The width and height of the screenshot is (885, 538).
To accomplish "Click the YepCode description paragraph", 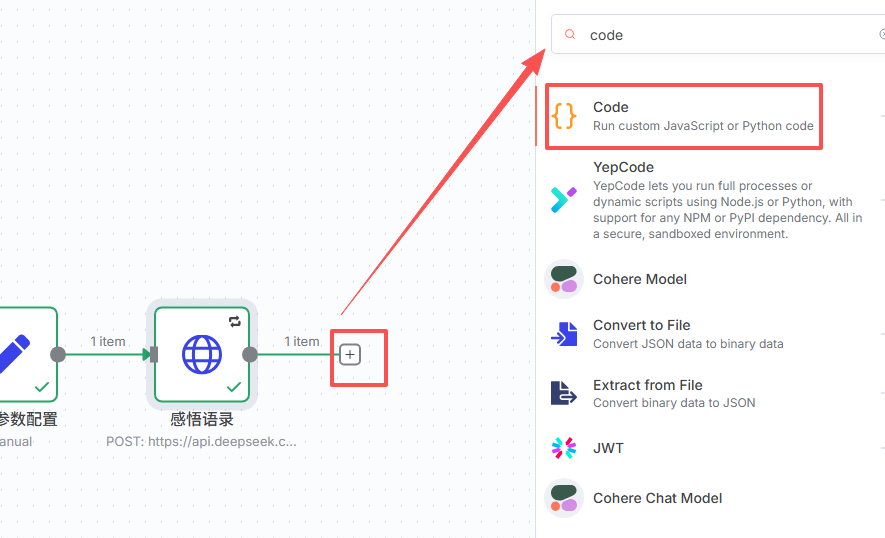I will pyautogui.click(x=728, y=209).
